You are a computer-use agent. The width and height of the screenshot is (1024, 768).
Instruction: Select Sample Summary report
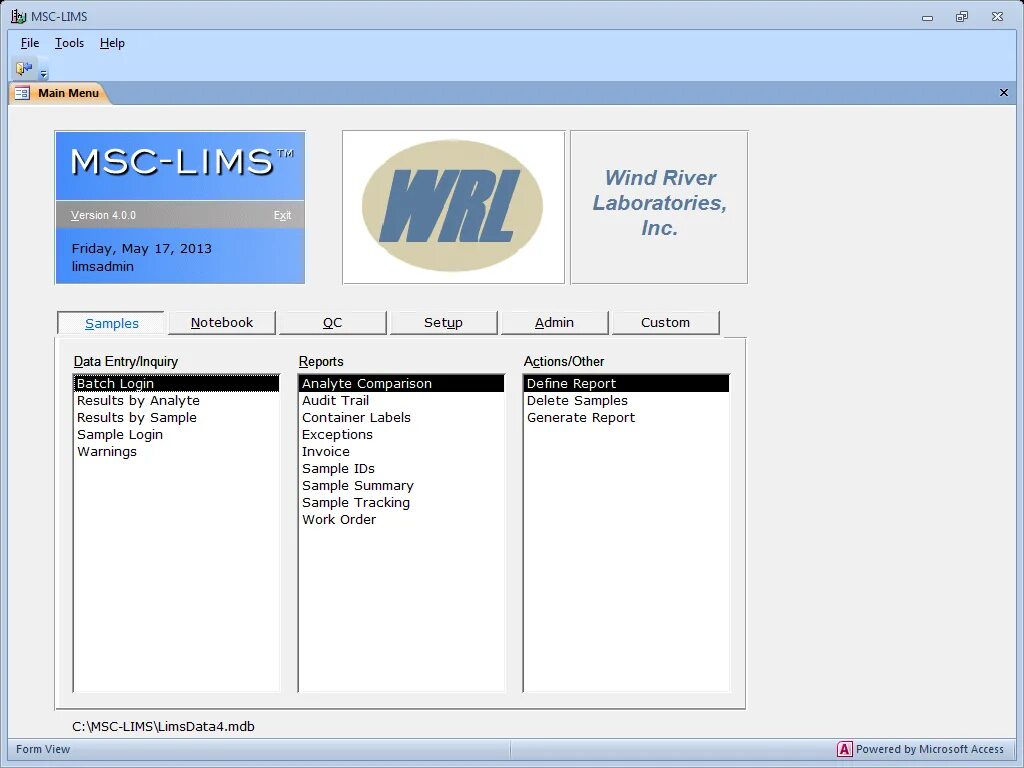402,485
